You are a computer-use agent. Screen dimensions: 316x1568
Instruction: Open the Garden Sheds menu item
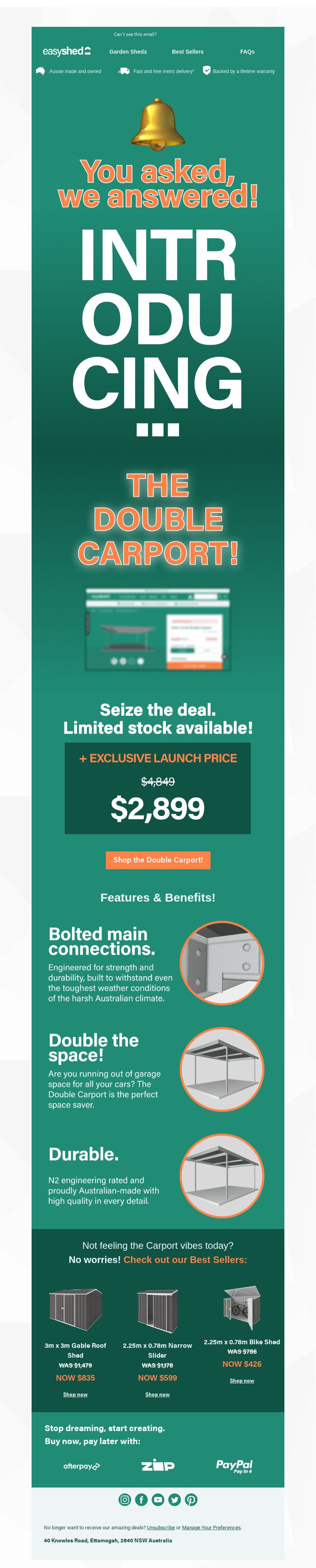[x=128, y=52]
